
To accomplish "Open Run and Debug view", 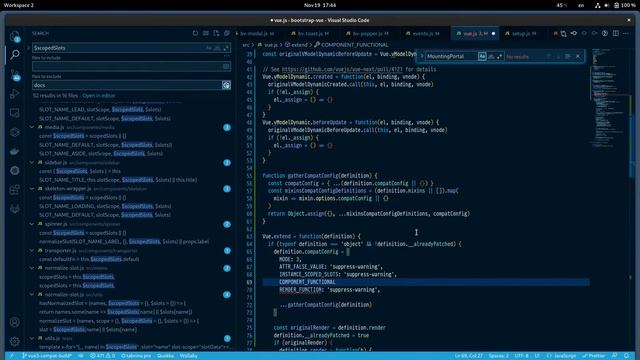I will pyautogui.click(x=15, y=94).
